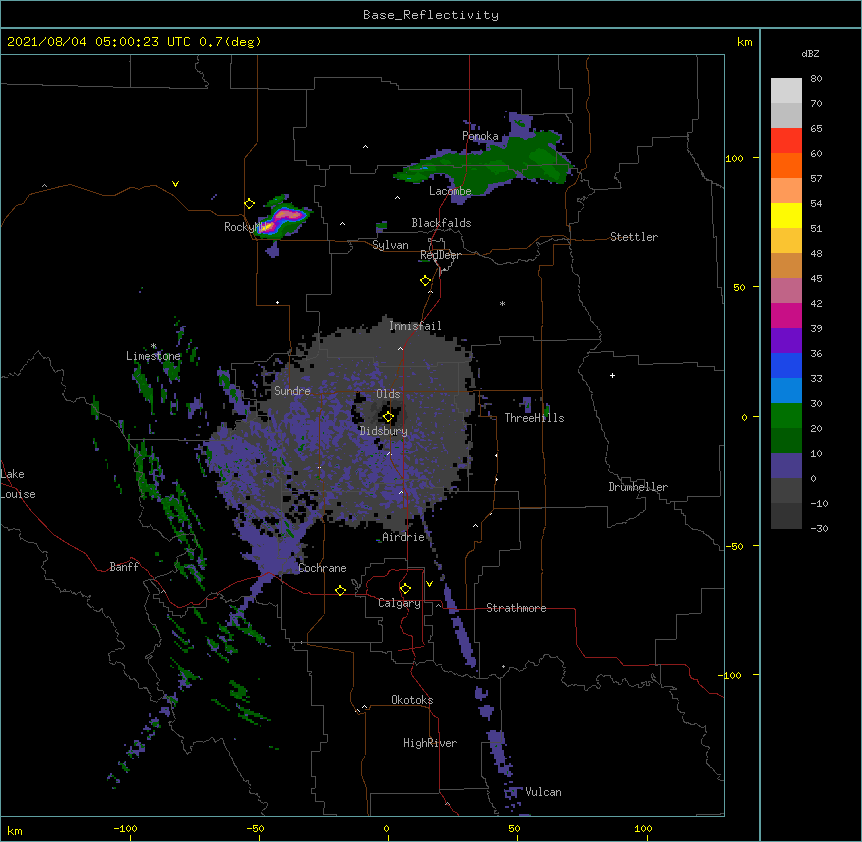Click the ThreeHills city label
Image resolution: width=862 pixels, height=842 pixels.
pos(535,418)
